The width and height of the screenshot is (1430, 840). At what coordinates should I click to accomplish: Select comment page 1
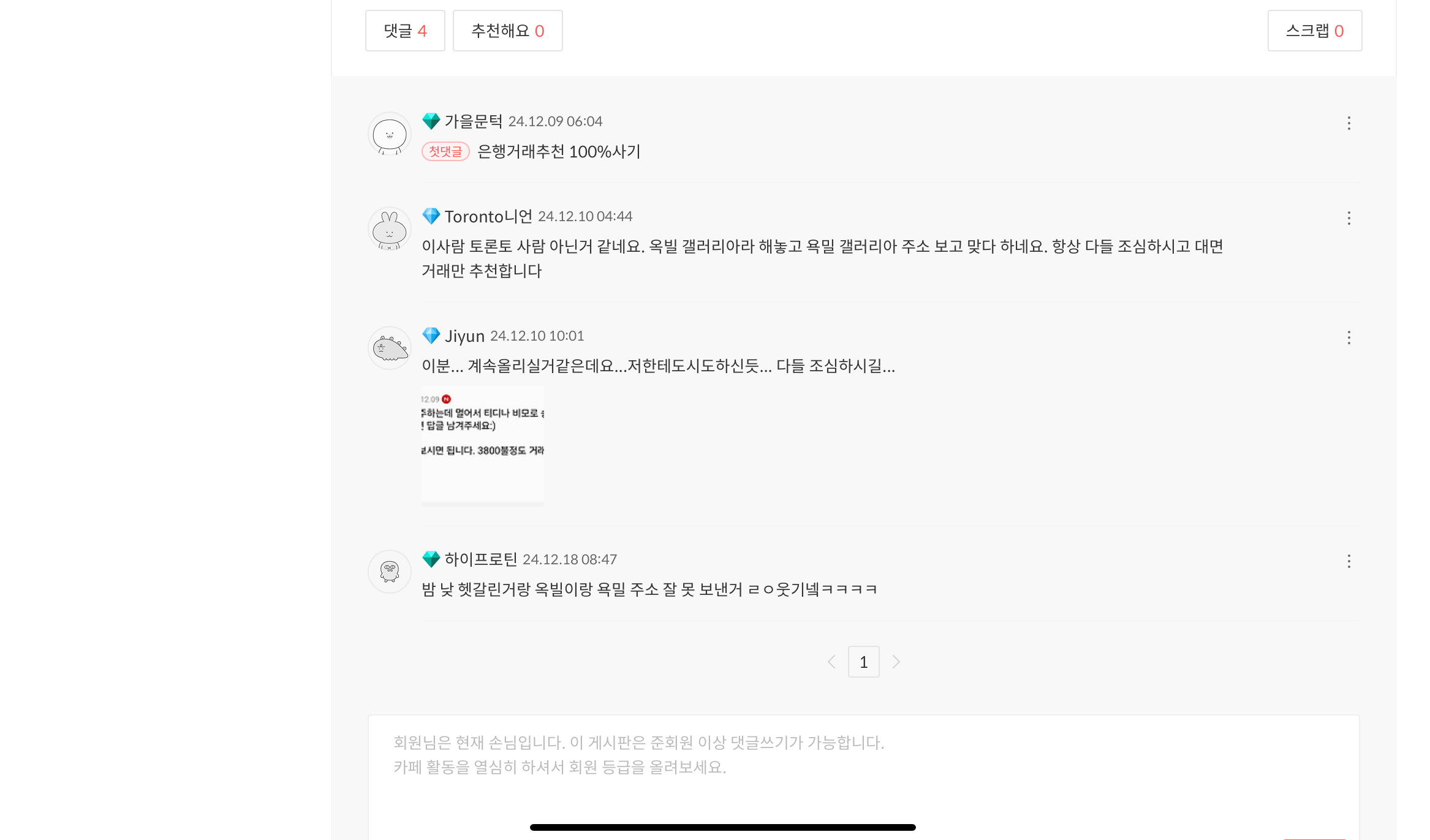click(863, 662)
